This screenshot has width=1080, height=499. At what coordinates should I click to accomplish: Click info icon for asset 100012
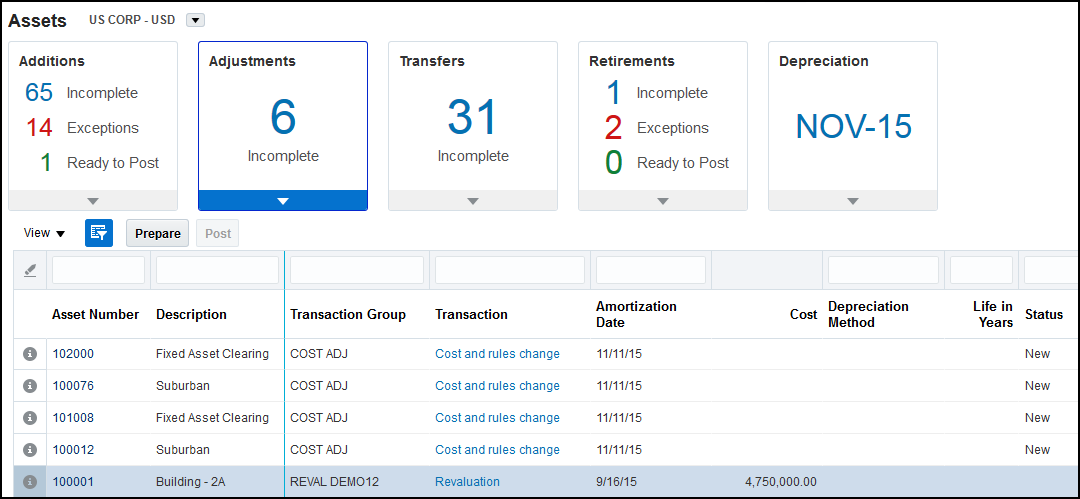[x=30, y=450]
